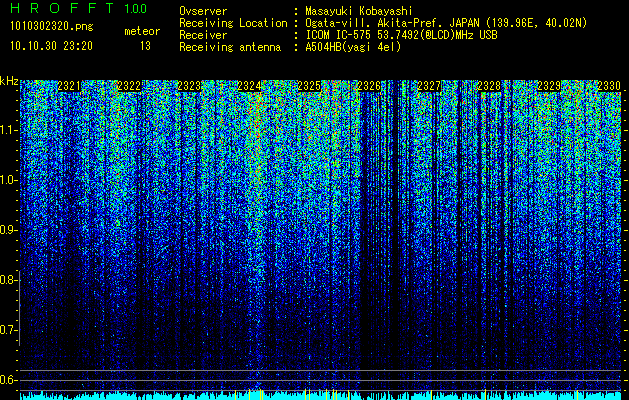The width and height of the screenshot is (629, 400).
Task: Click the Receiving Location label
Action: [233, 23]
